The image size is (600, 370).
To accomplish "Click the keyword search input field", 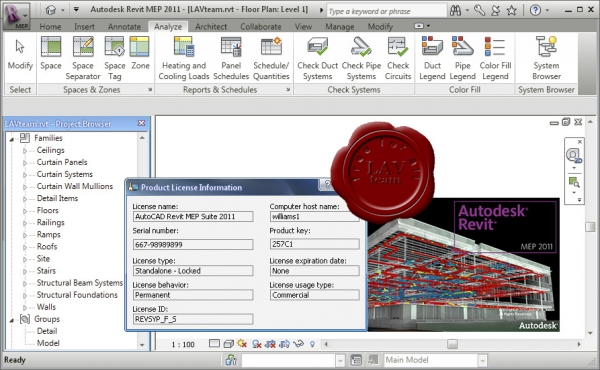I will coord(386,11).
